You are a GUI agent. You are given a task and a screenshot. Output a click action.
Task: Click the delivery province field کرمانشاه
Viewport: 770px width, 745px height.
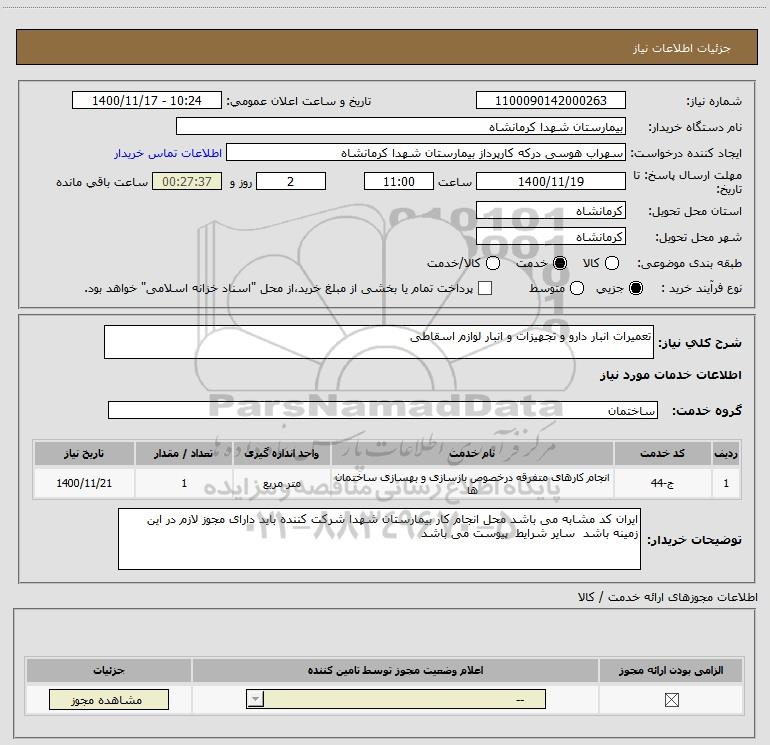[x=550, y=211]
